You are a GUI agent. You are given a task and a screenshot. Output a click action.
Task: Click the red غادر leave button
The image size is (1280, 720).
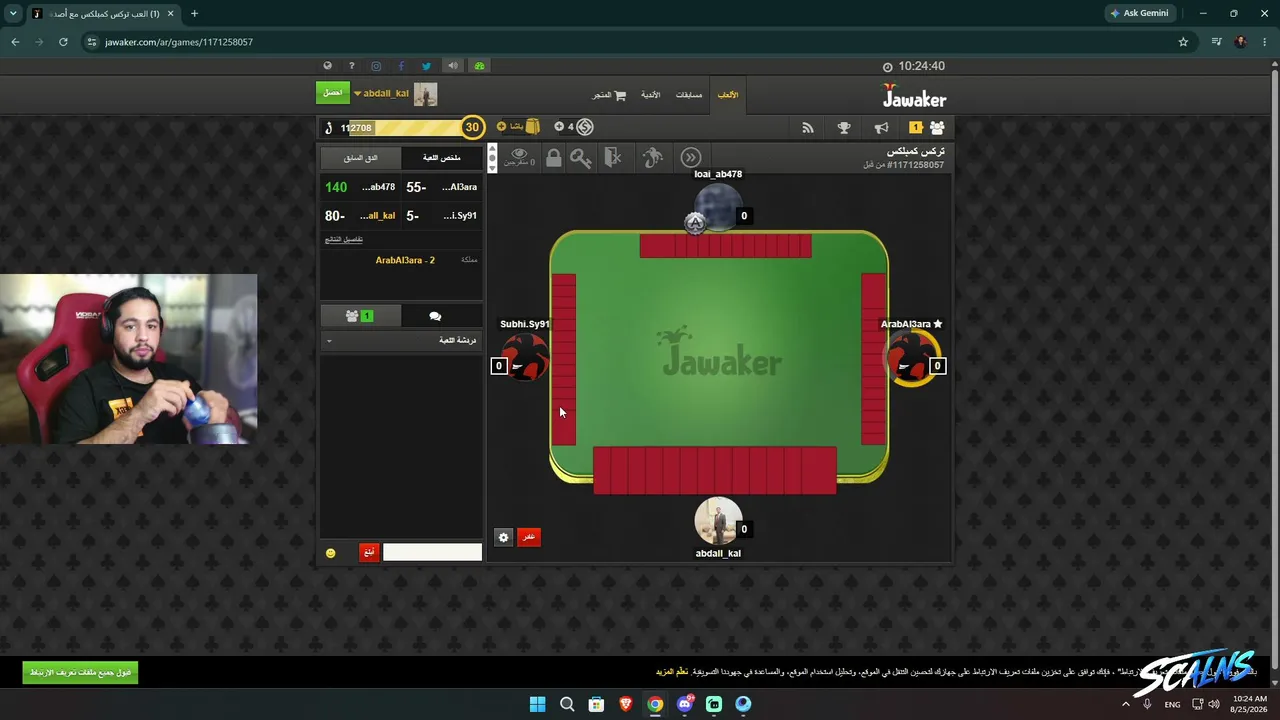point(528,537)
